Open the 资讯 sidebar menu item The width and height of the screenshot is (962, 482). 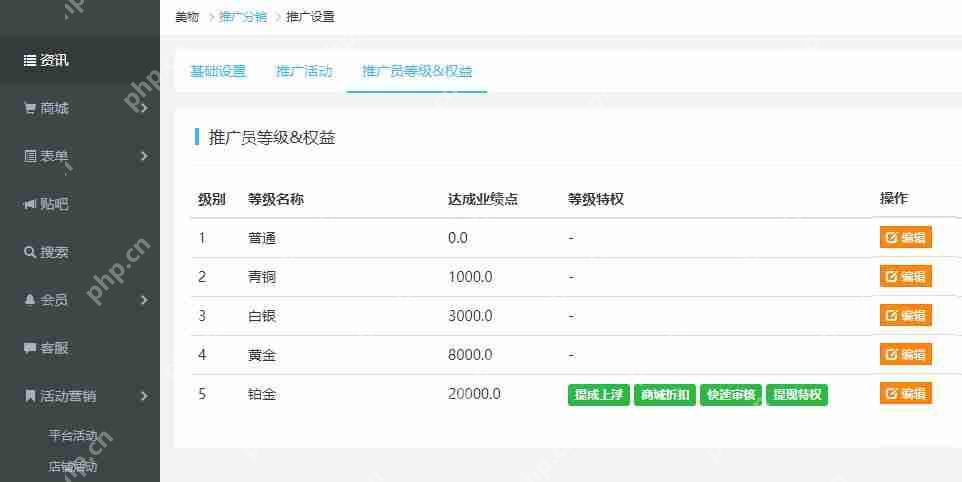[x=80, y=60]
